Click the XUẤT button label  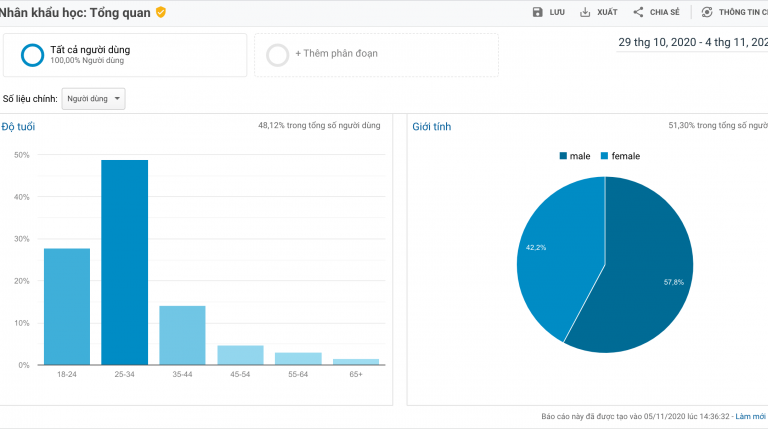tap(607, 12)
